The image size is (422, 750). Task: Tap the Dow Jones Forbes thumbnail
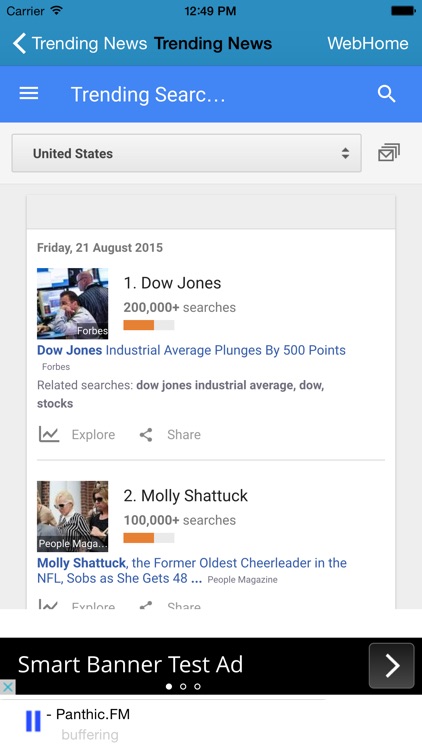73,303
